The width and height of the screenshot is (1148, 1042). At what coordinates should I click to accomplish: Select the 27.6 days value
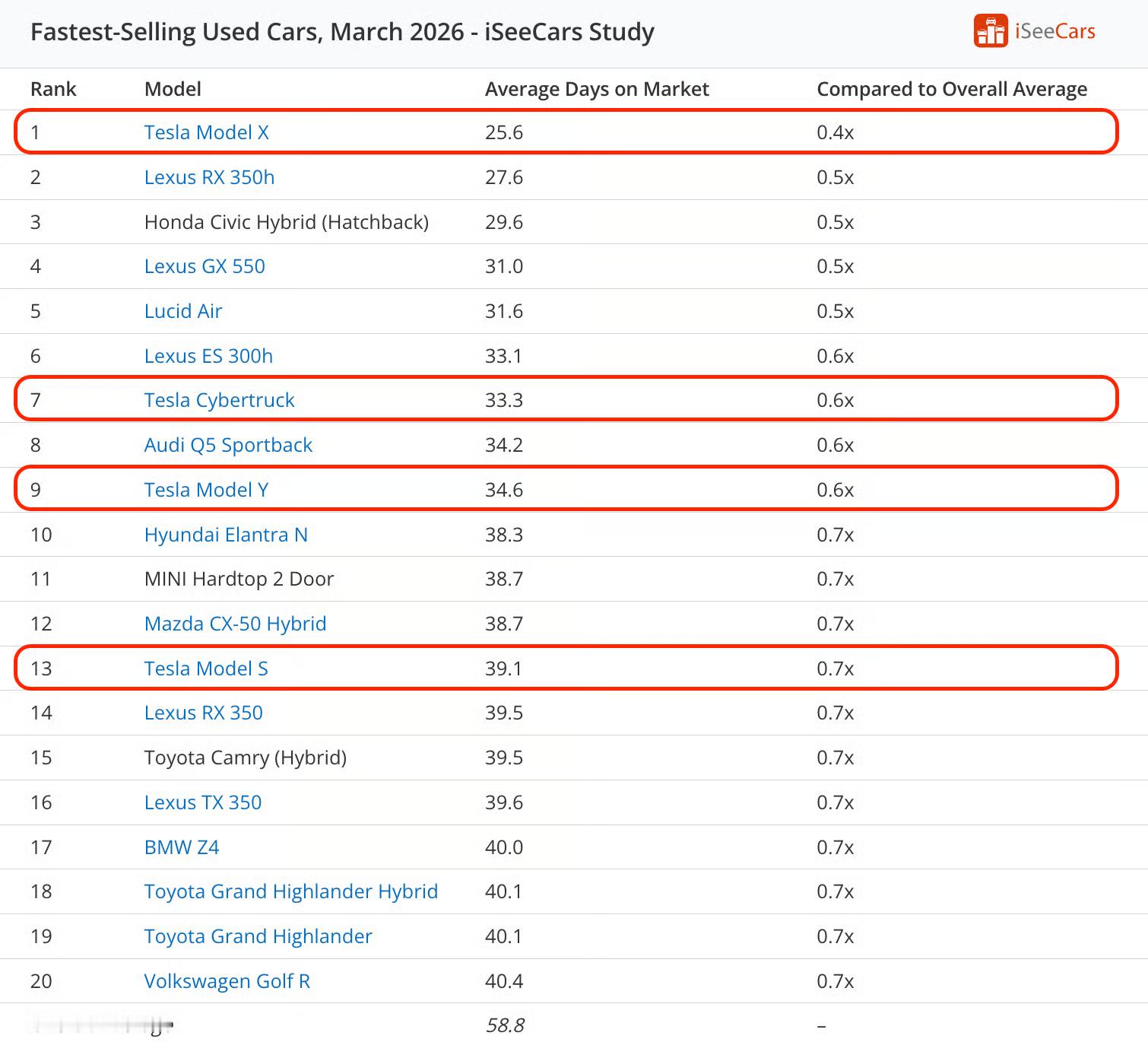tap(504, 177)
